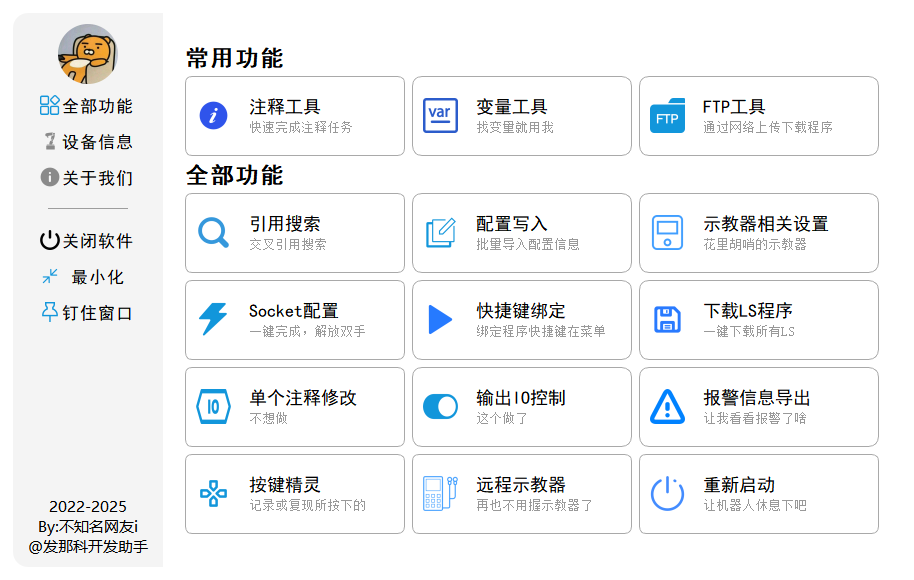Image resolution: width=914 pixels, height=580 pixels.
Task: Pin the window with 钉住窗口
Action: click(x=88, y=313)
